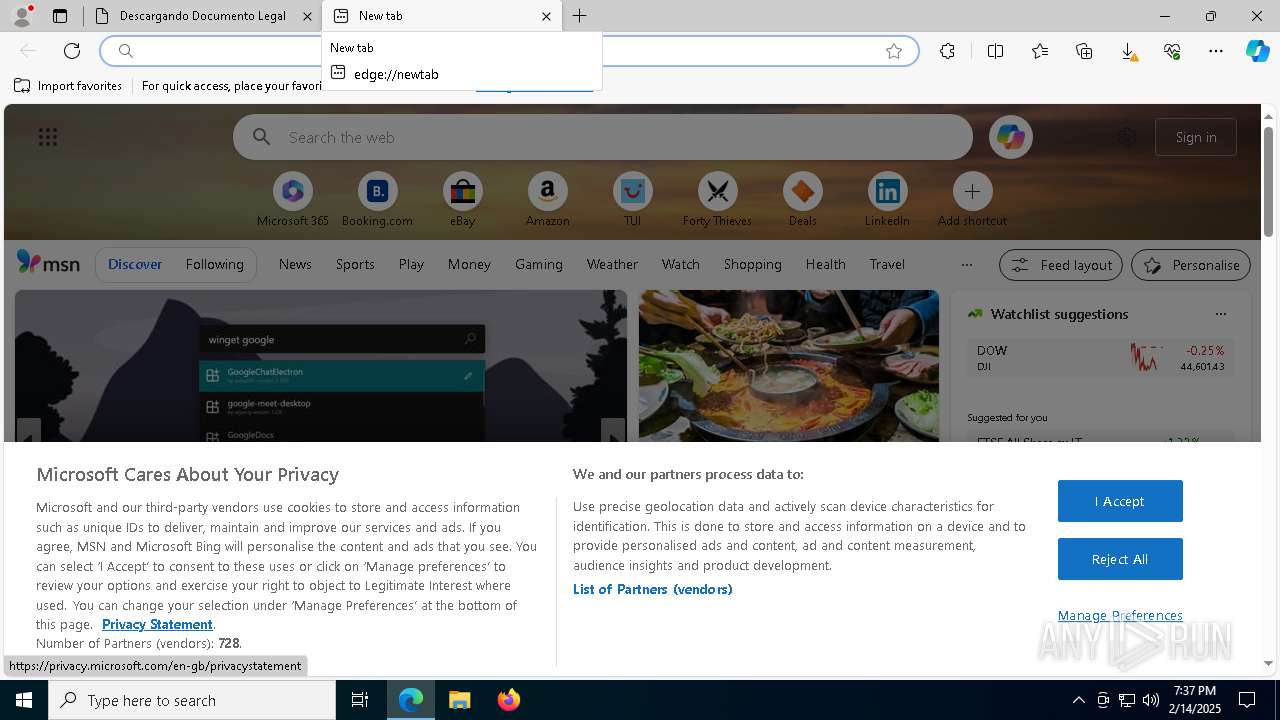Open Booking.com shortcut
This screenshot has height=720, width=1280.
pos(377,200)
